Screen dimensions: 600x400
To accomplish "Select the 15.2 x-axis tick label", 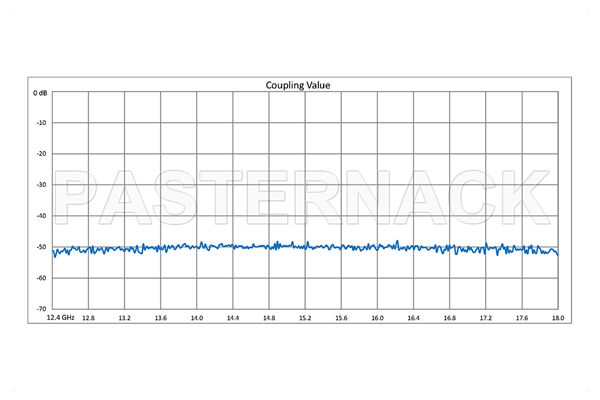I will pos(305,318).
